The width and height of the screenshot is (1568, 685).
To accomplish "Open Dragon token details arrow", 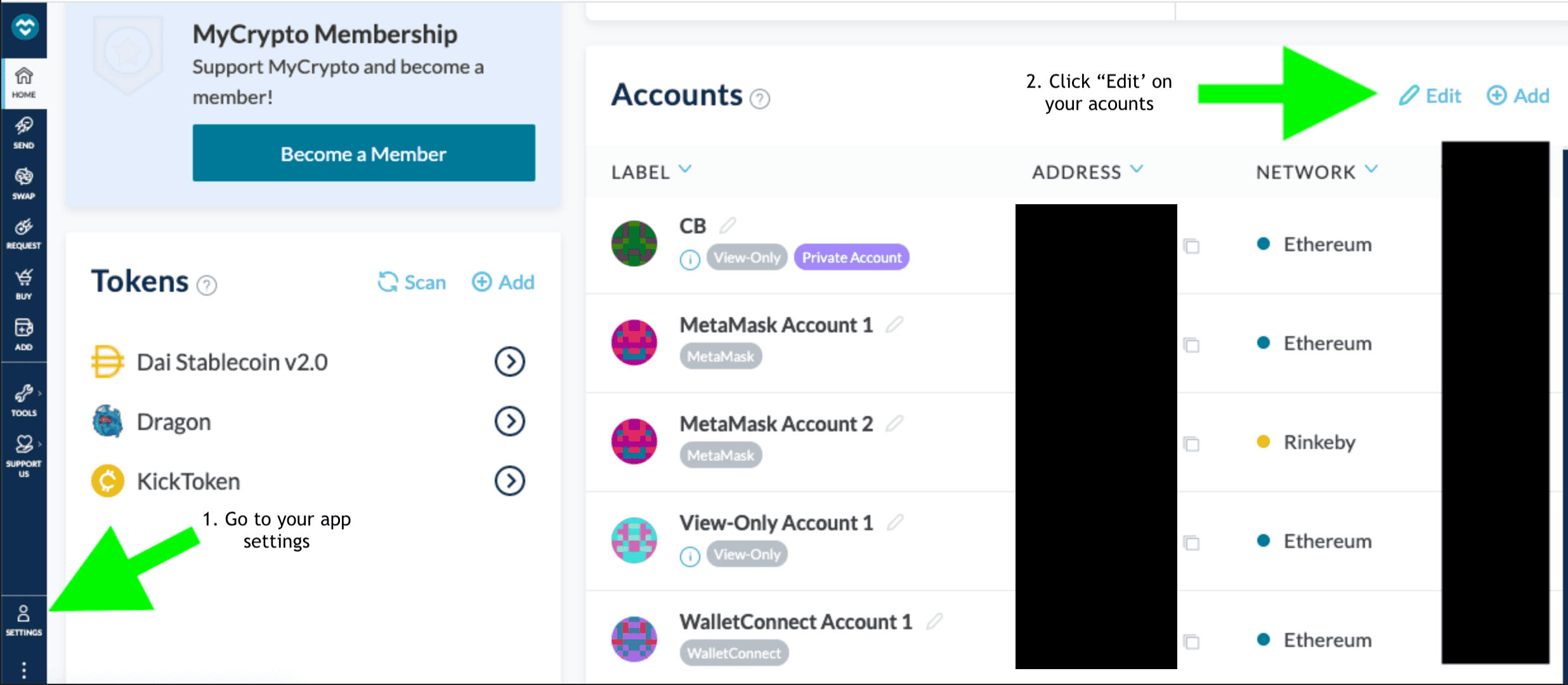I will pos(509,421).
